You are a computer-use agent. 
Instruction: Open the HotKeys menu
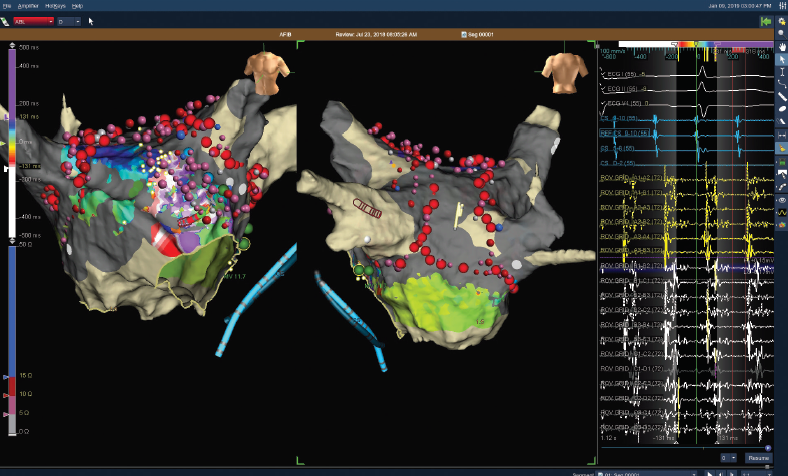tap(55, 6)
